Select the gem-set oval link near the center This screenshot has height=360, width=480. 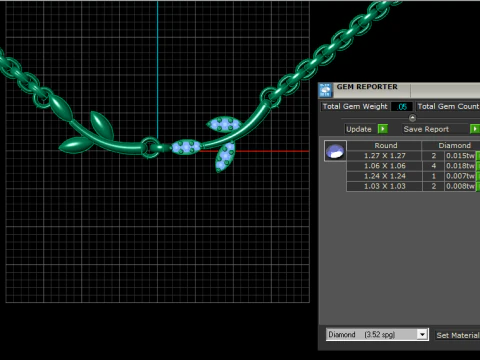[186, 147]
